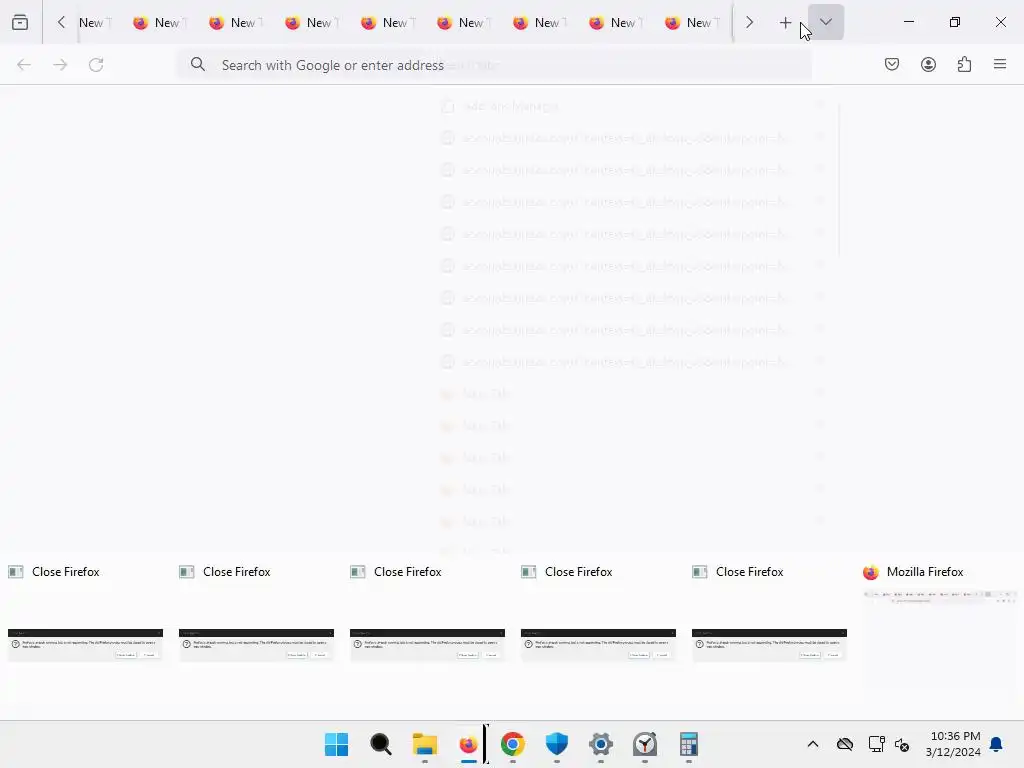Open Settings gear in taskbar
This screenshot has width=1024, height=768.
point(601,744)
